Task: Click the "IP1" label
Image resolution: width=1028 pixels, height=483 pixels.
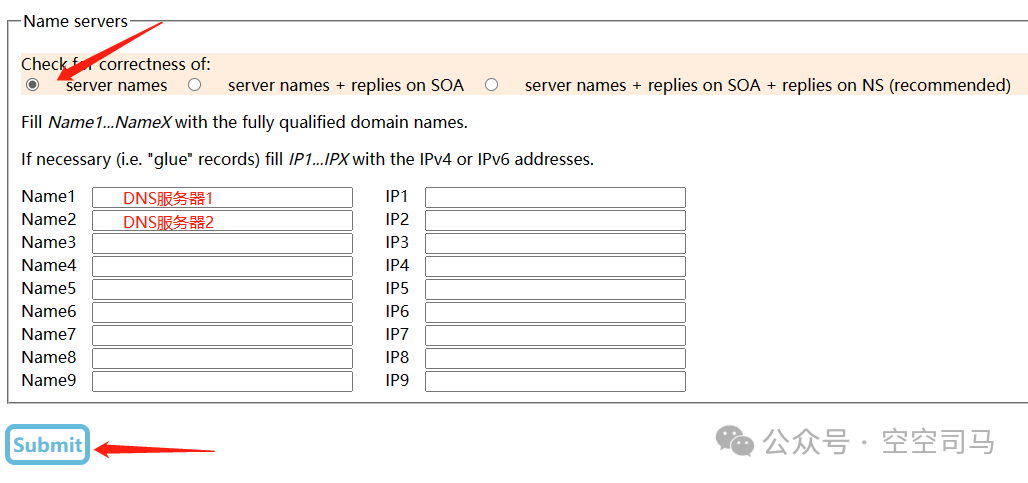Action: tap(397, 197)
